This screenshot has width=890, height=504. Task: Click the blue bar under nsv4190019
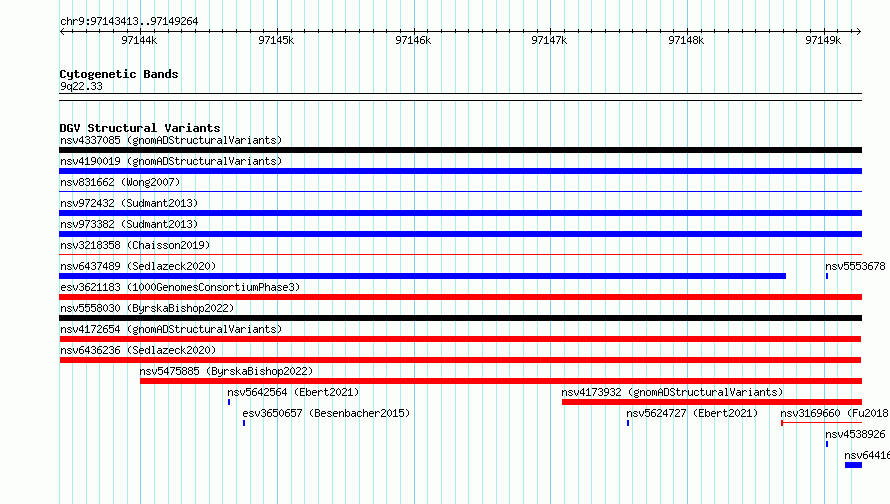pos(460,171)
